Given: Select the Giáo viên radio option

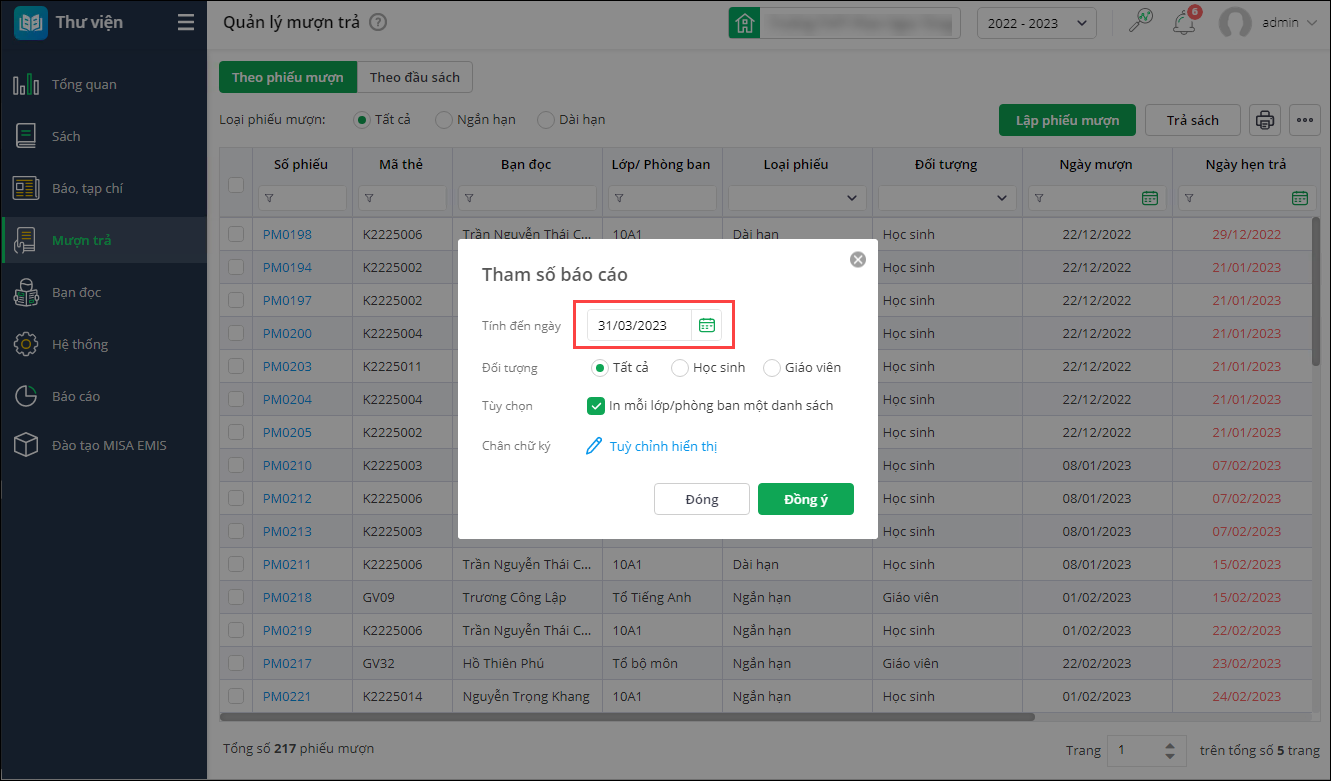Looking at the screenshot, I should coord(772,368).
